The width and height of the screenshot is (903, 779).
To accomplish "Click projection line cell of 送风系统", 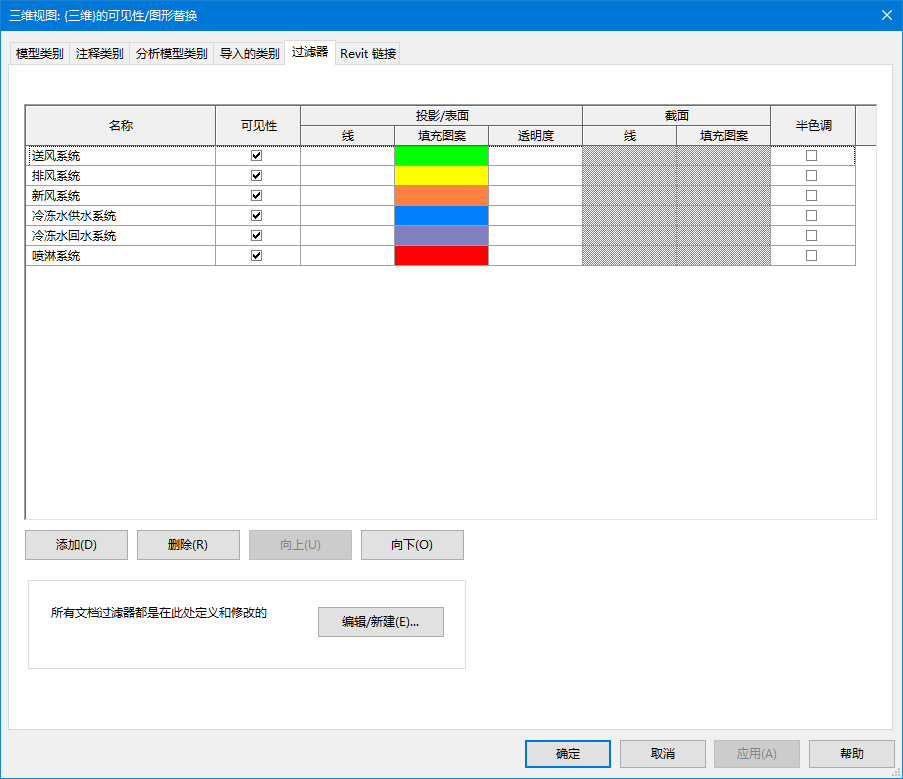I will [347, 155].
